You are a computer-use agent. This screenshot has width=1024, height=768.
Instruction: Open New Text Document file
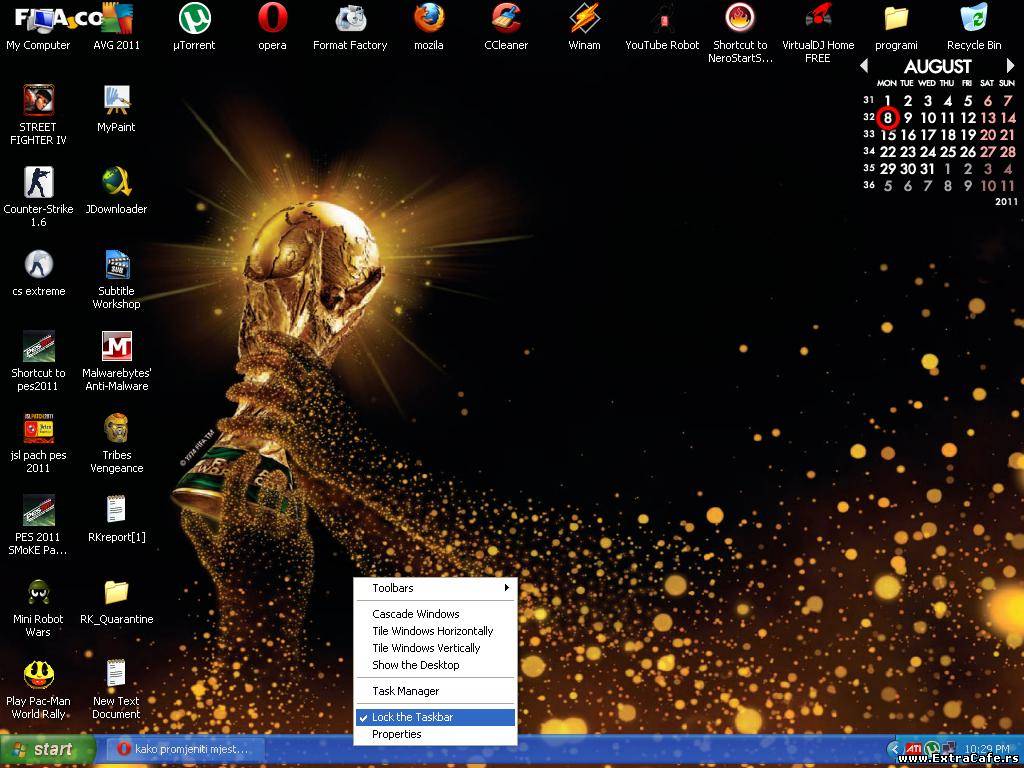(x=116, y=690)
